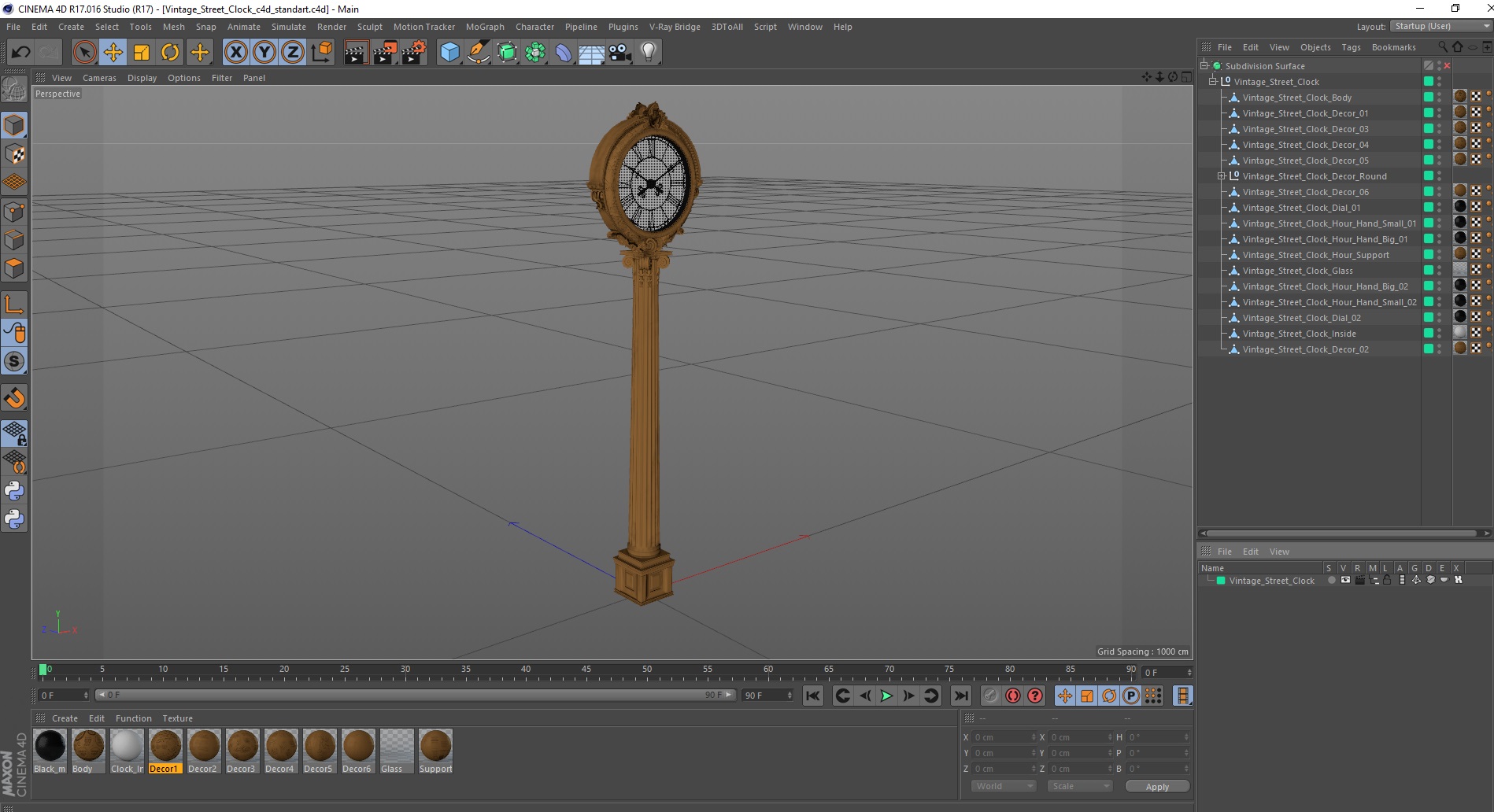Open the Simulate menu

tap(289, 27)
